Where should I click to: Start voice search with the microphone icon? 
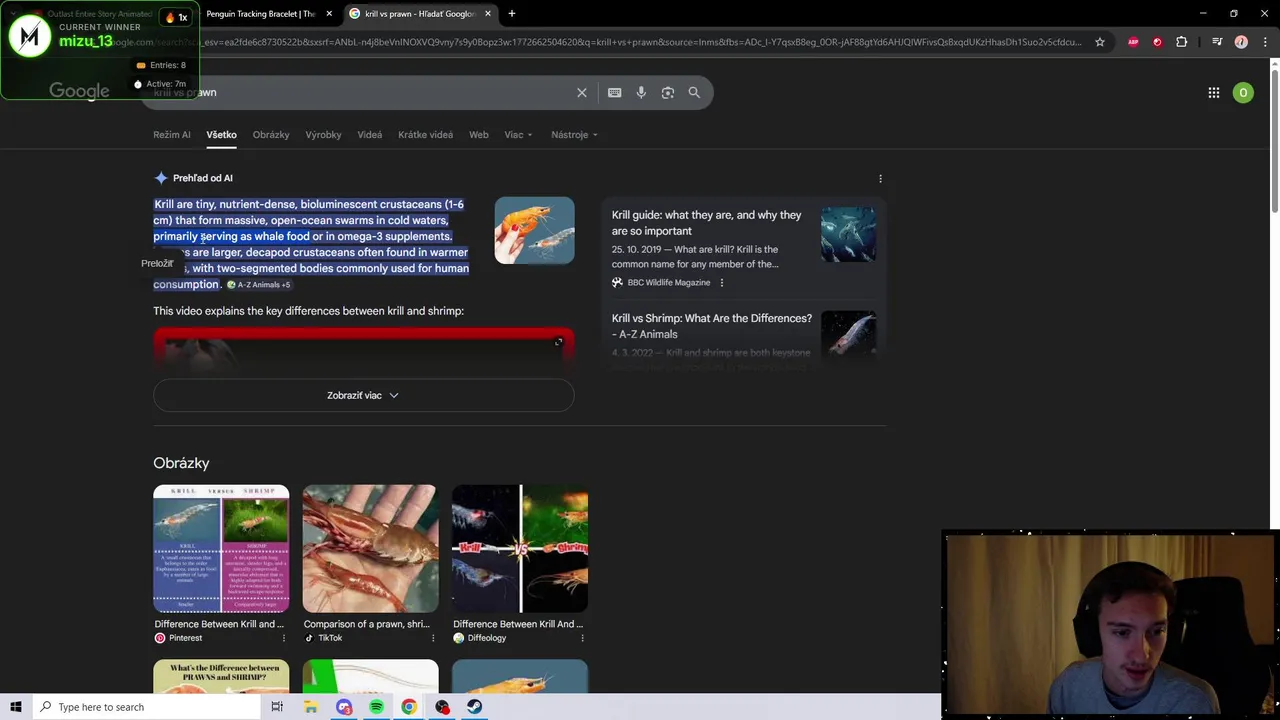[641, 93]
